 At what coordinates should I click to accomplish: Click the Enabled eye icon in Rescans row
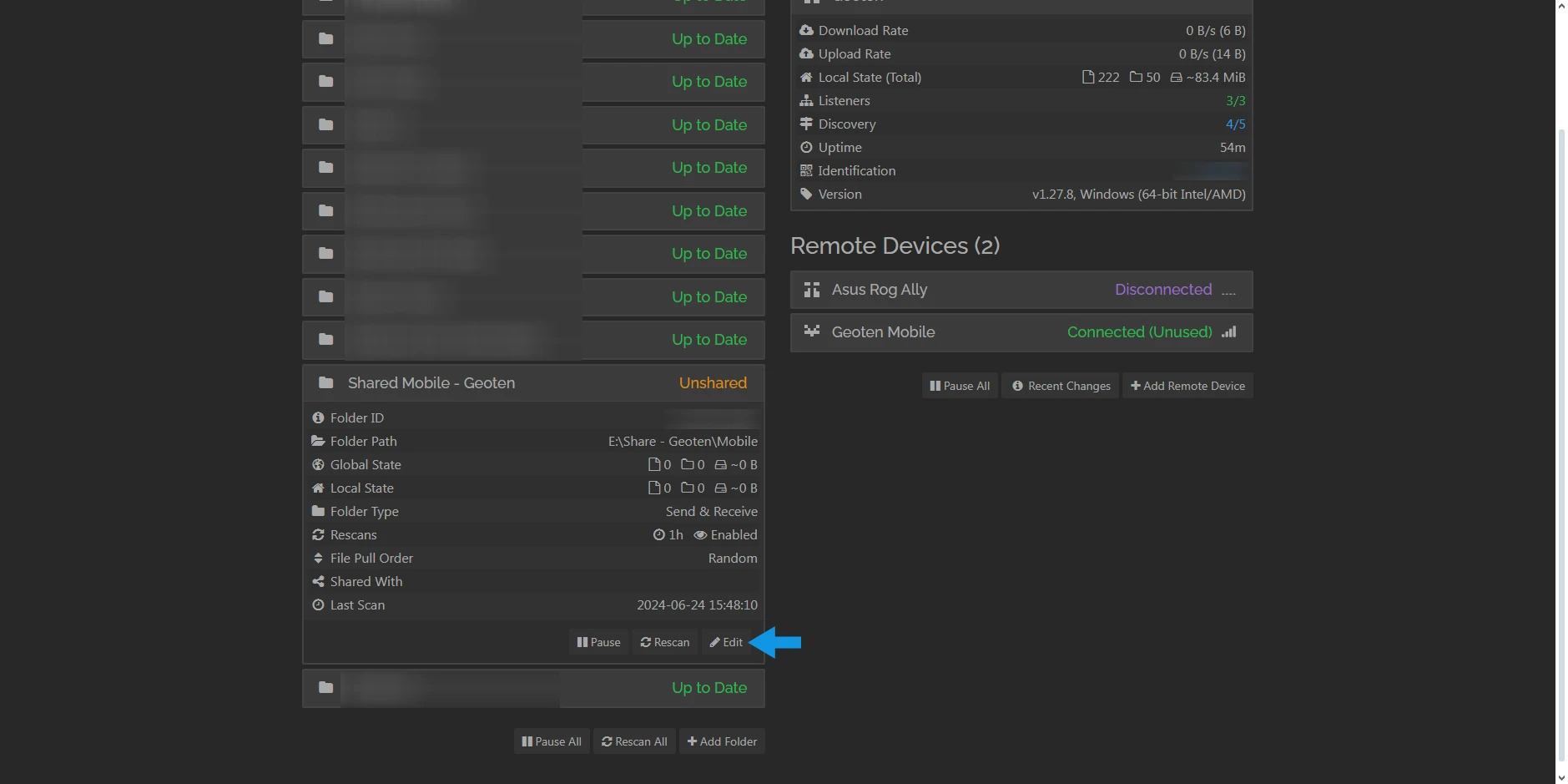tap(701, 534)
